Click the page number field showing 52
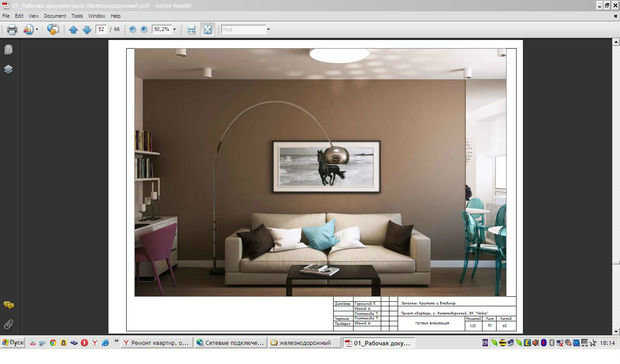The image size is (620, 364). click(101, 29)
